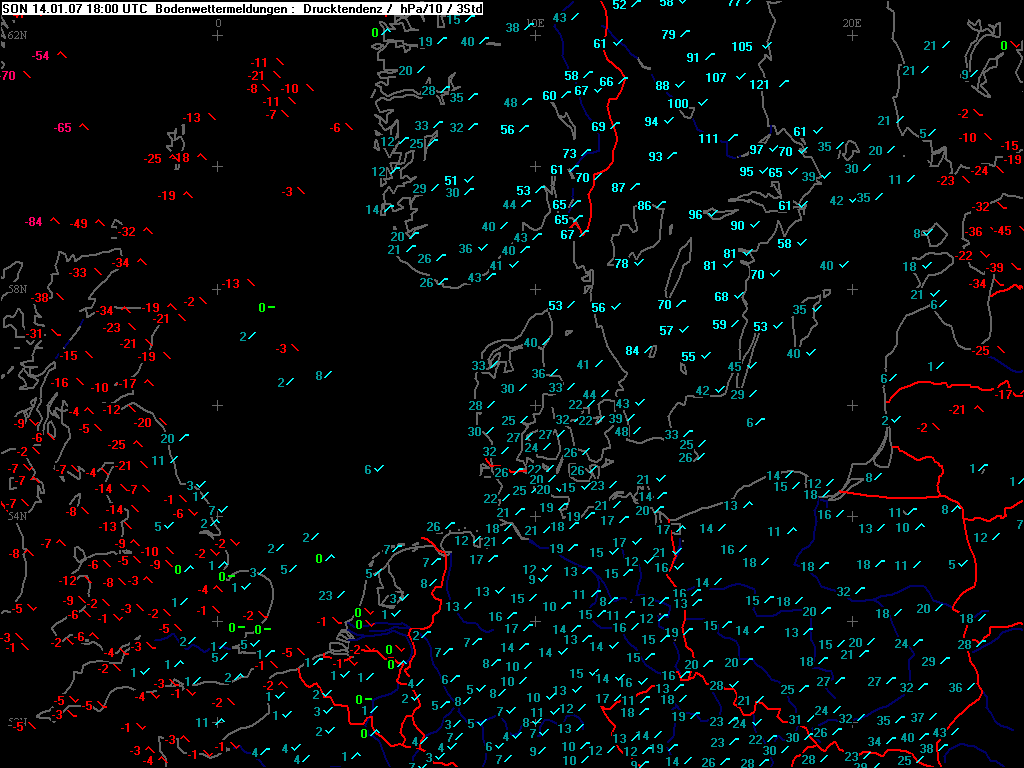Select the cyan station value 96
Screen dimensions: 1024x768
696,215
